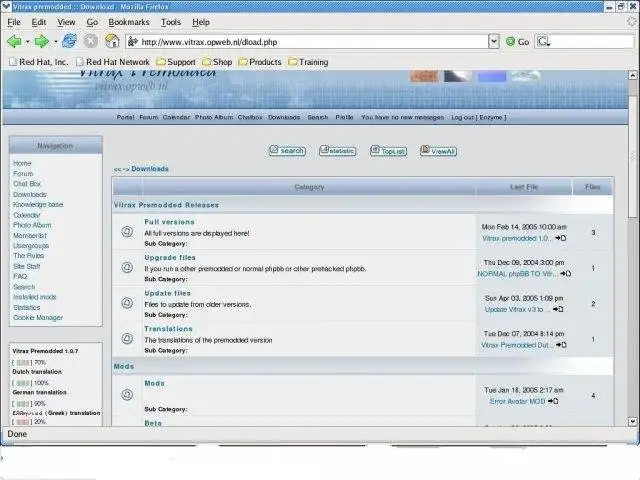Click the download search button
Image resolution: width=640 pixels, height=480 pixels.
[x=287, y=151]
